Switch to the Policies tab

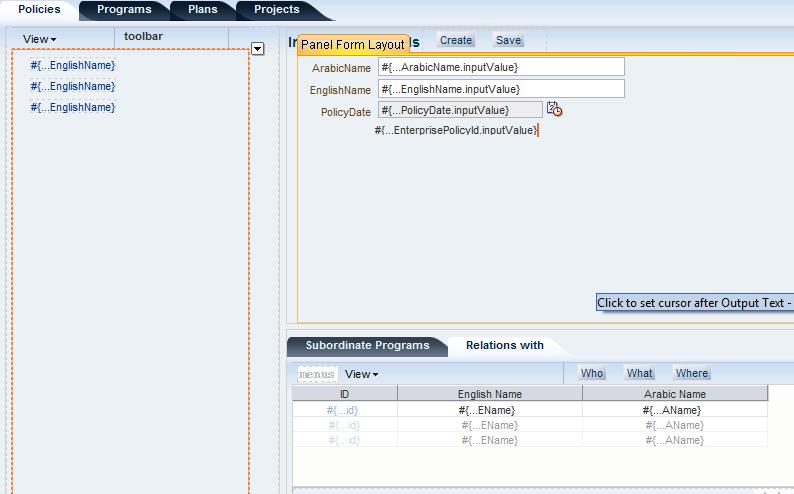[x=39, y=10]
